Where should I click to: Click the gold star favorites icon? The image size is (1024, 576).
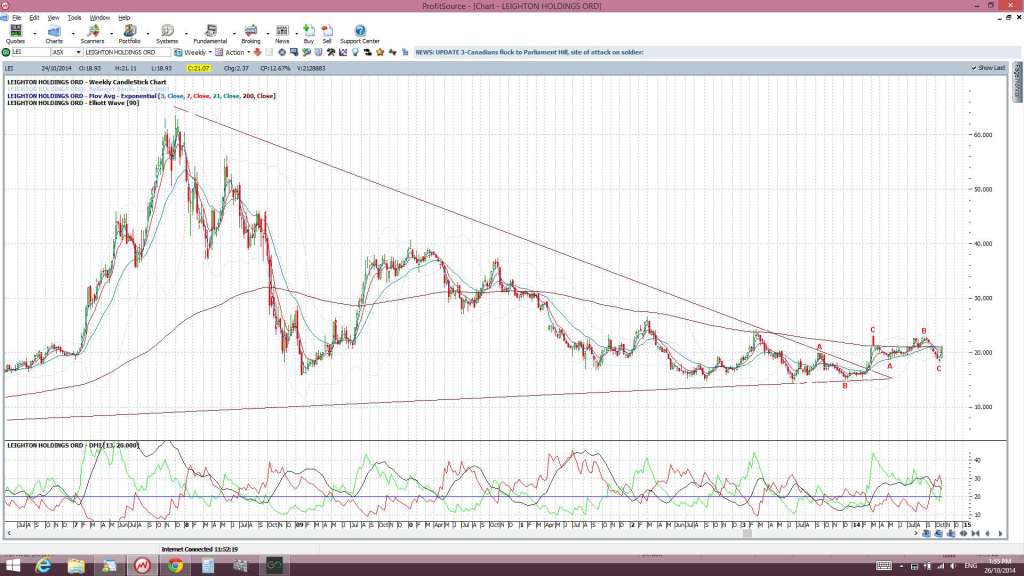tap(380, 52)
